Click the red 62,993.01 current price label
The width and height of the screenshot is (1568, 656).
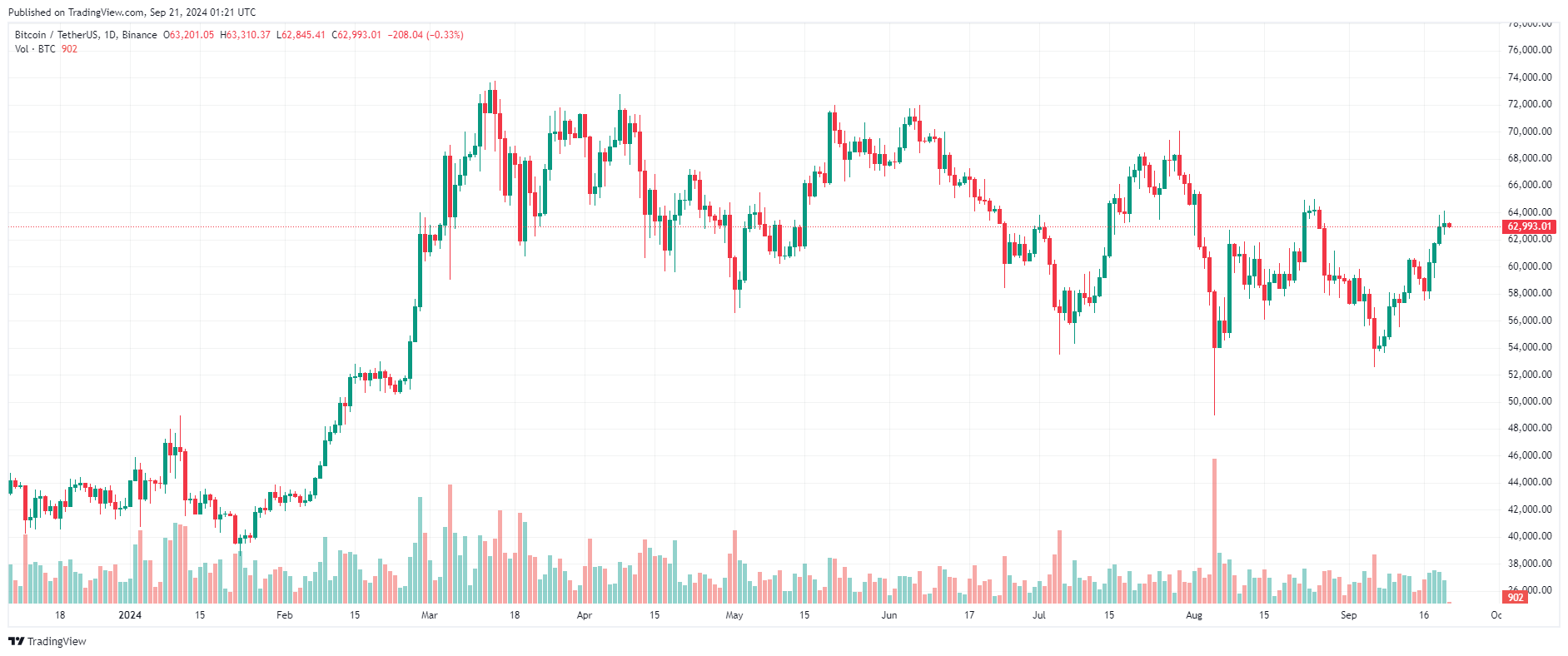click(1530, 226)
